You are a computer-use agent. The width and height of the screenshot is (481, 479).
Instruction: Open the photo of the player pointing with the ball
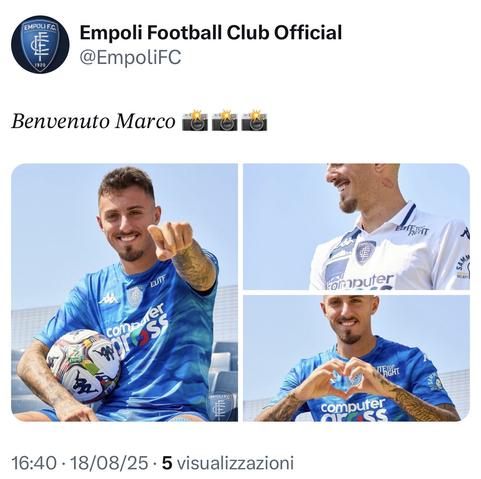point(124,292)
